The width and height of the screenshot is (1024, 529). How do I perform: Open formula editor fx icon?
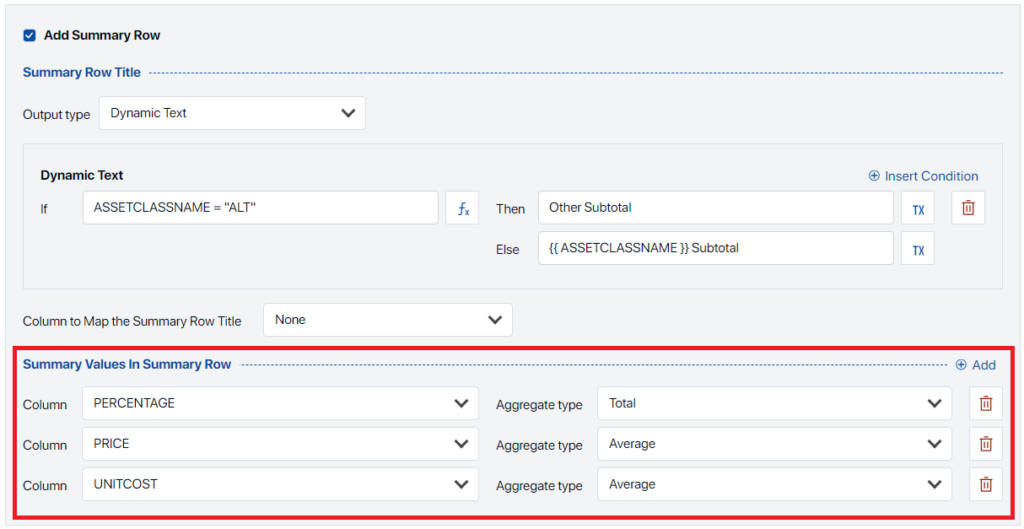coord(462,208)
